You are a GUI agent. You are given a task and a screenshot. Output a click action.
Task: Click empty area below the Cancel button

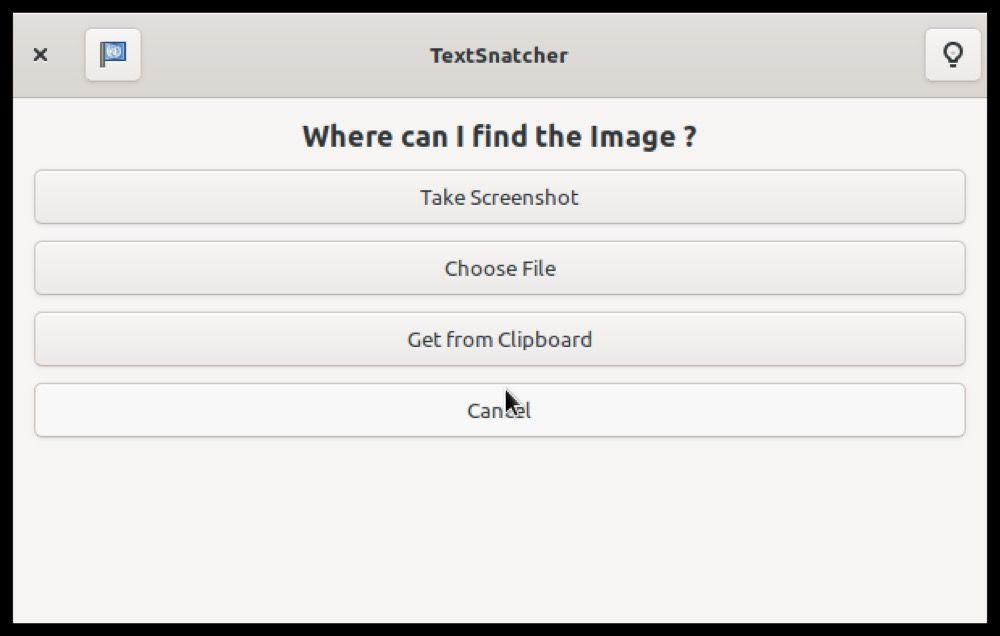pyautogui.click(x=499, y=530)
